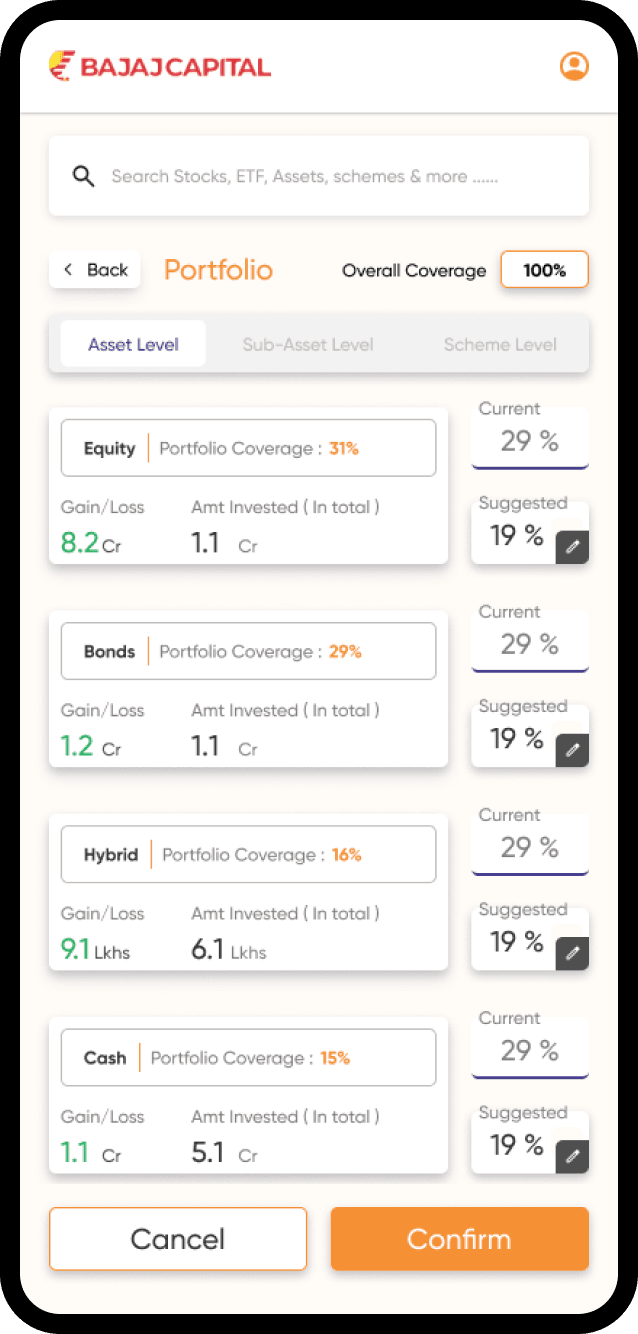The width and height of the screenshot is (638, 1334).
Task: Click the Bajaj Capital logo
Action: click(160, 67)
